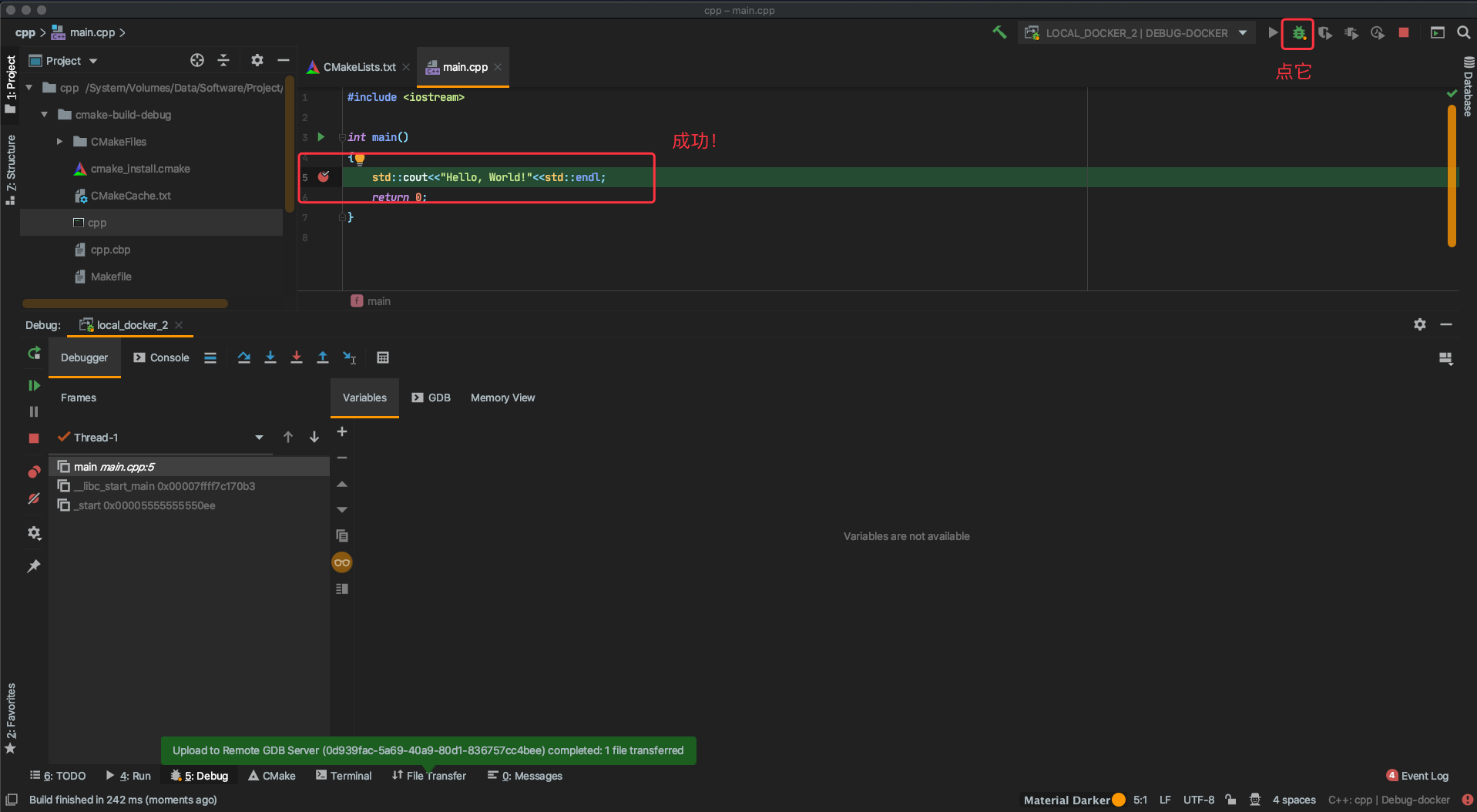The height and width of the screenshot is (812, 1477).
Task: Toggle show watches glasses icon
Action: coord(342,562)
